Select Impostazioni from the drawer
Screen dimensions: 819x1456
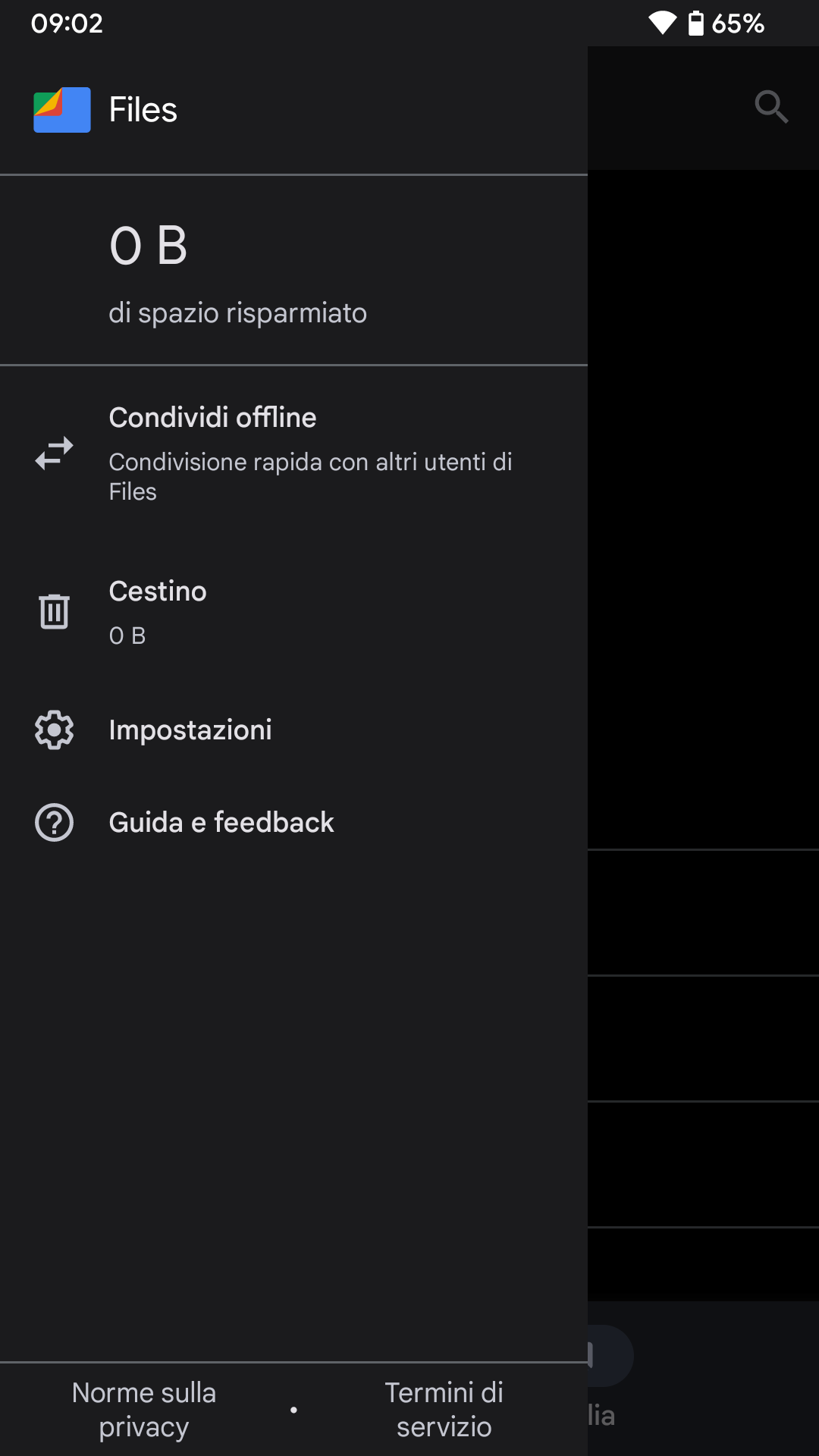(x=293, y=730)
